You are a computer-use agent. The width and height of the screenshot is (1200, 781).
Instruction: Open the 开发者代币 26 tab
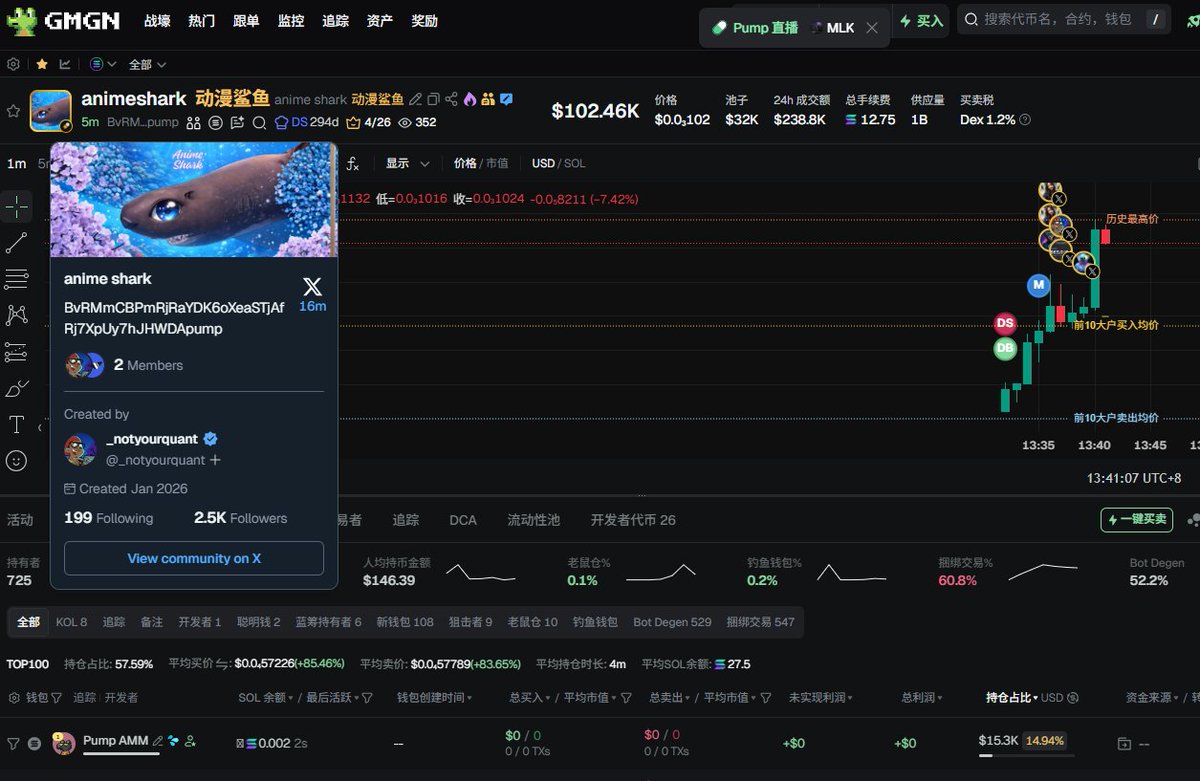(x=633, y=520)
